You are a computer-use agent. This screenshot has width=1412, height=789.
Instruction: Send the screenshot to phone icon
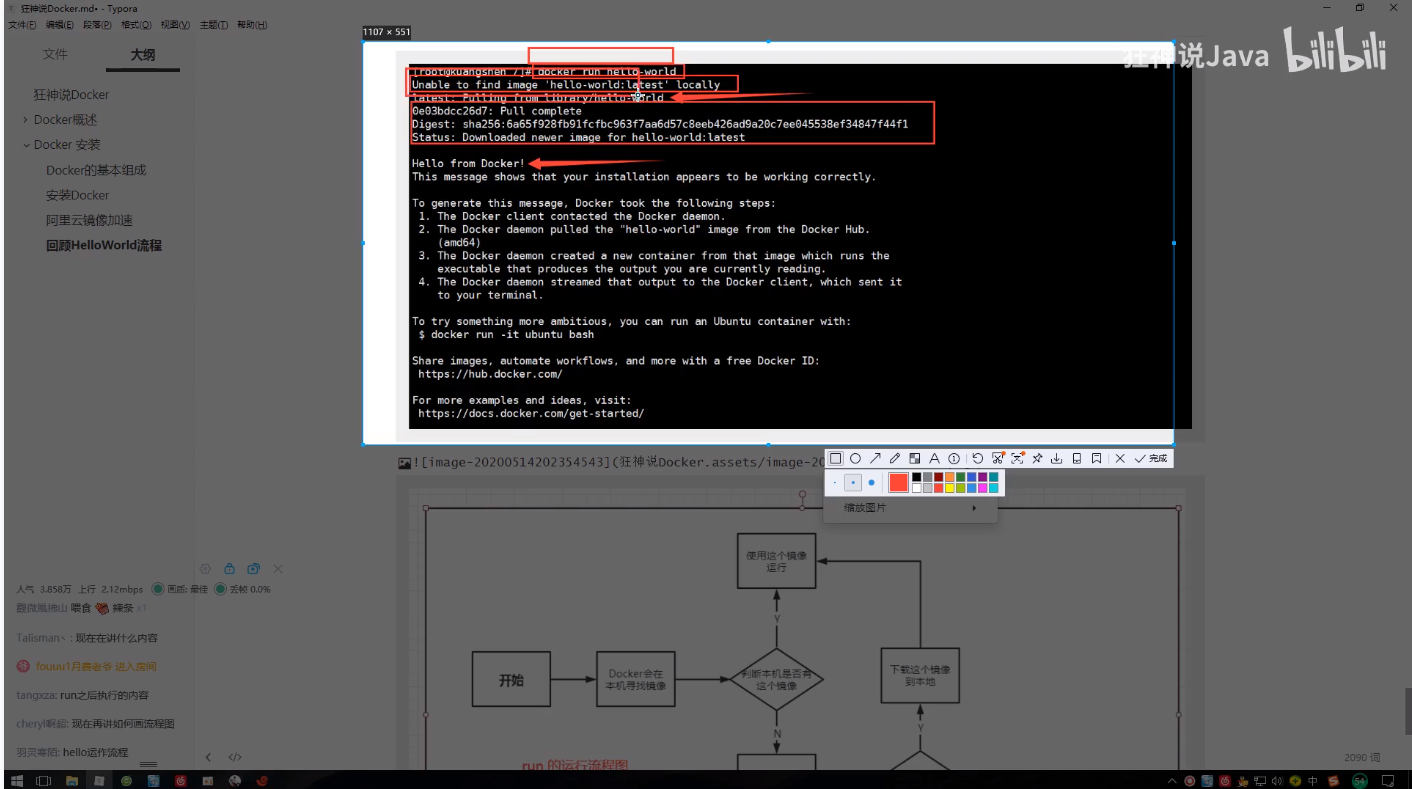pos(1077,458)
